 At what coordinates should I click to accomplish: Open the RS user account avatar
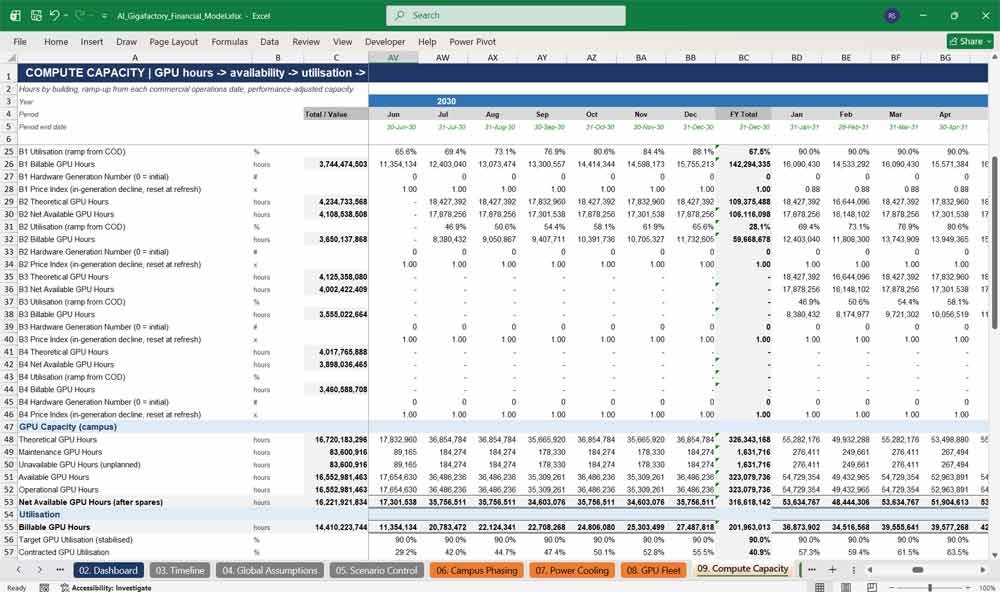(x=892, y=15)
